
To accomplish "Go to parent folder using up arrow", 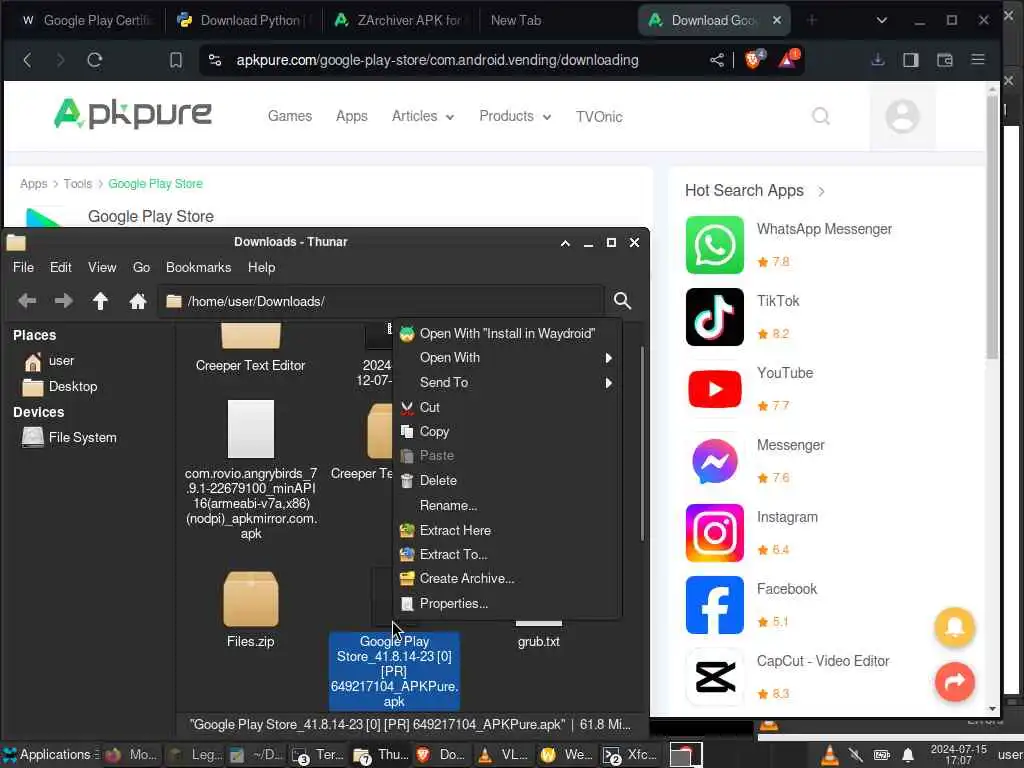I will point(100,301).
